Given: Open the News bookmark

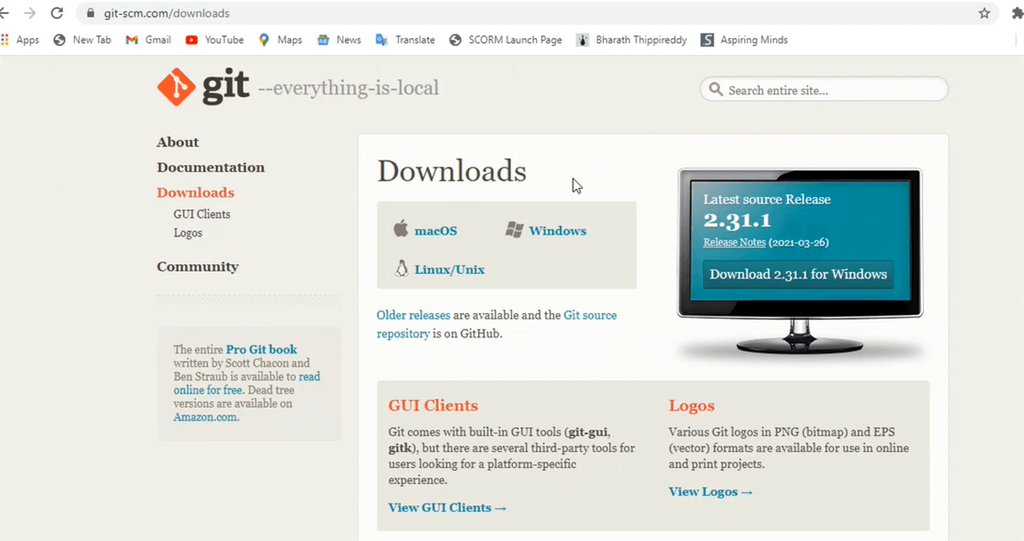Looking at the screenshot, I should coord(339,40).
